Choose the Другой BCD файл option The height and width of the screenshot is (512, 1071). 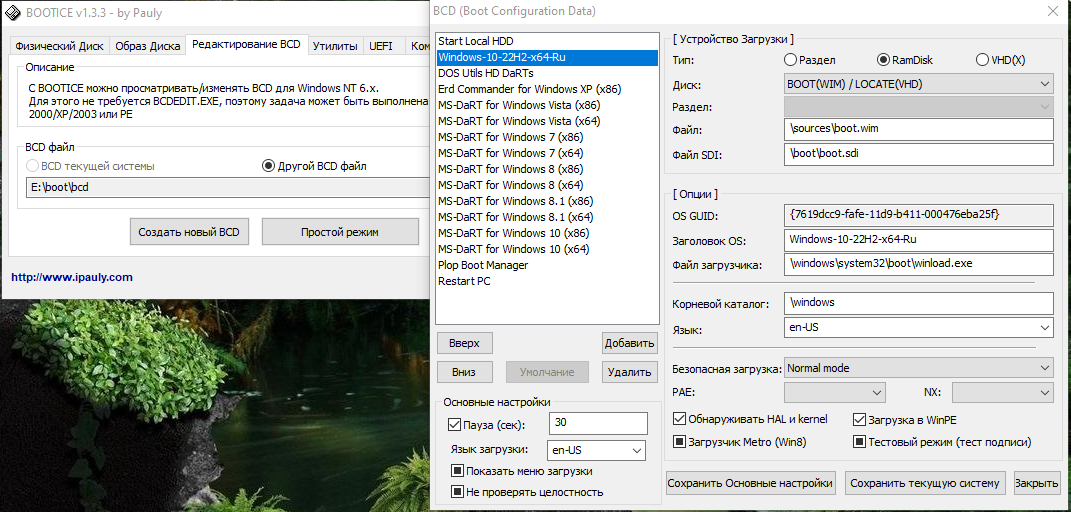point(268,166)
